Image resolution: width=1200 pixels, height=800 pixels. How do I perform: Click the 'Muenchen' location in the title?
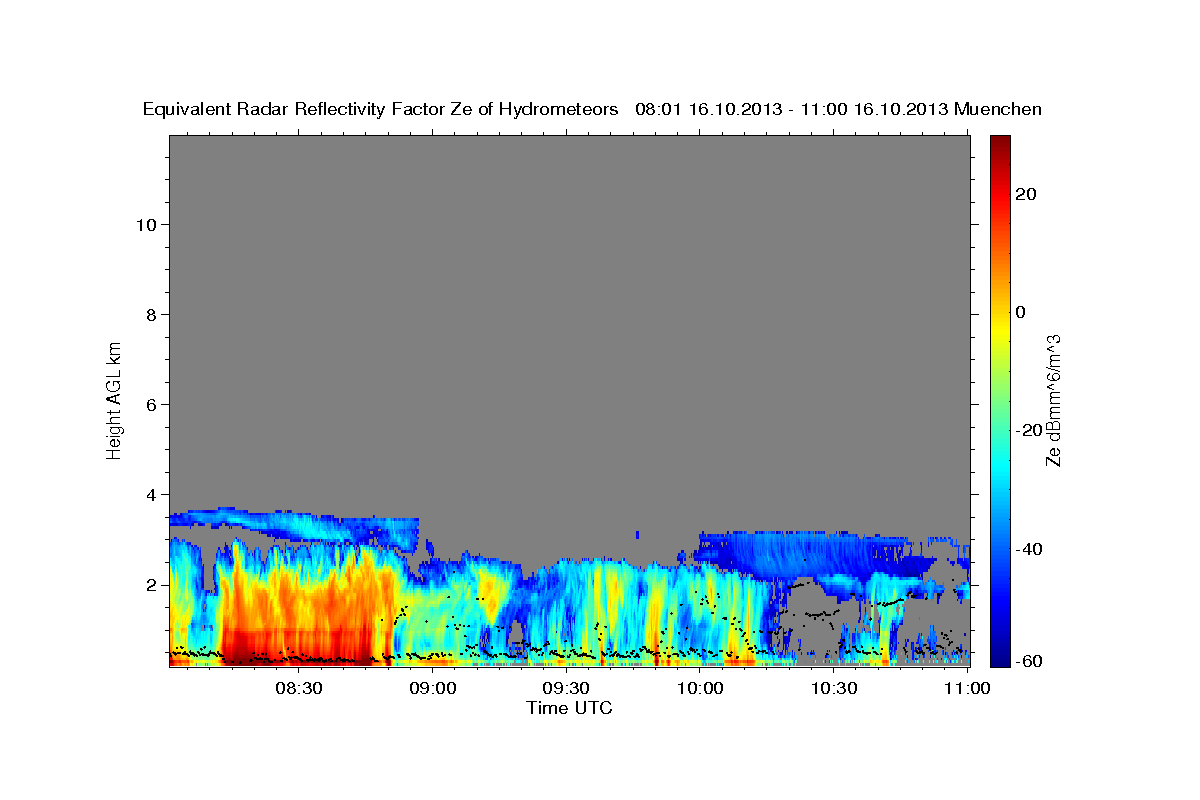tap(999, 109)
